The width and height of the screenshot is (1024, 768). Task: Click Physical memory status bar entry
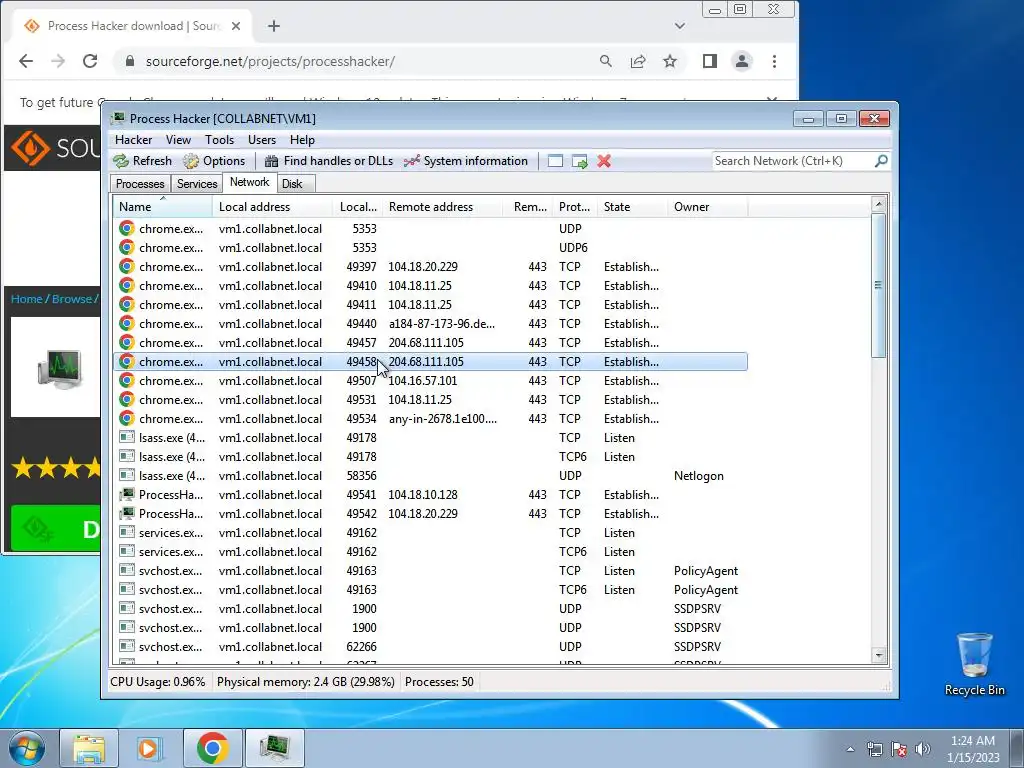point(306,682)
